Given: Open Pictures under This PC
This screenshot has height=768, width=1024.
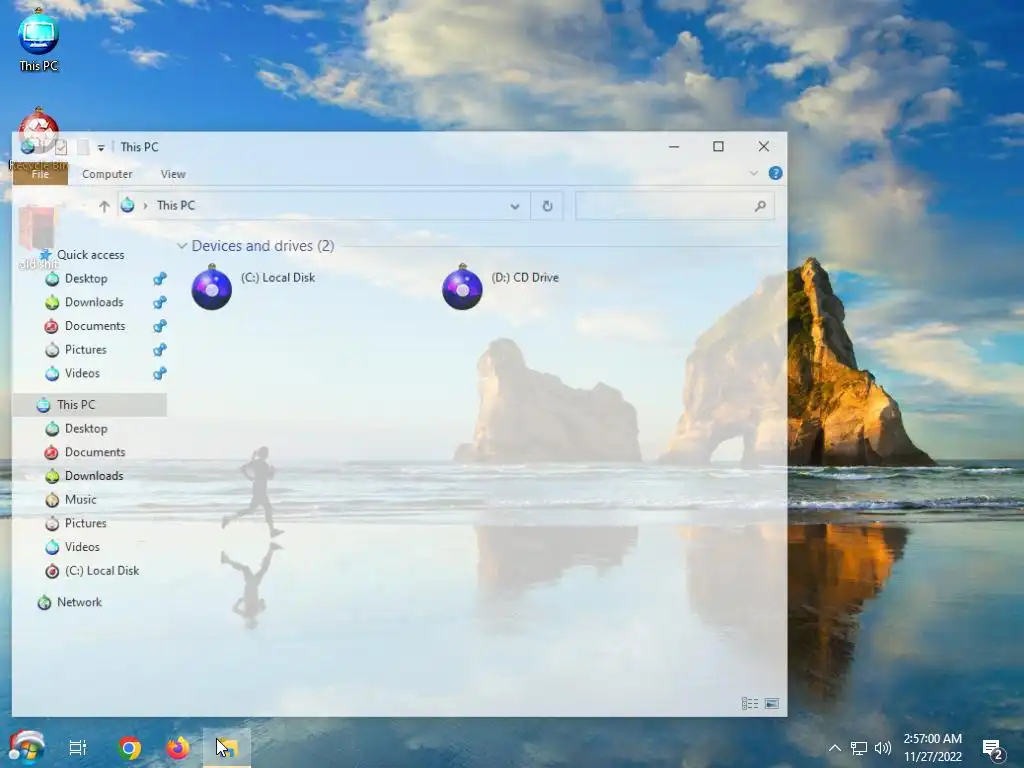Looking at the screenshot, I should pos(86,523).
